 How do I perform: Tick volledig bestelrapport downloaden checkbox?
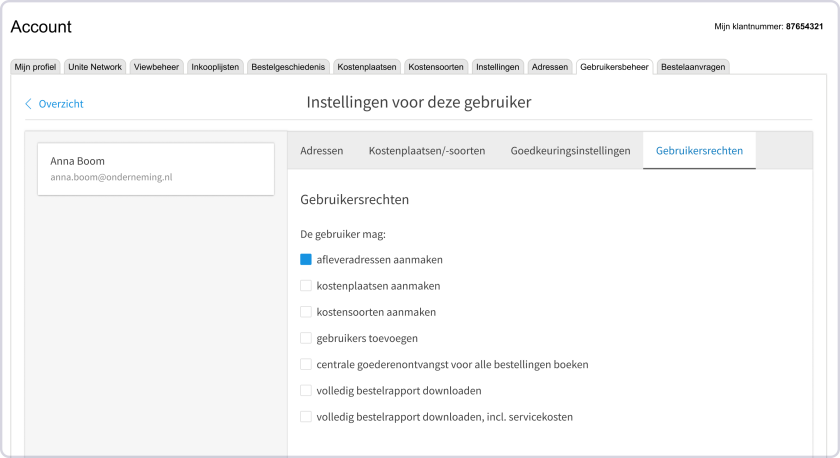click(x=306, y=391)
